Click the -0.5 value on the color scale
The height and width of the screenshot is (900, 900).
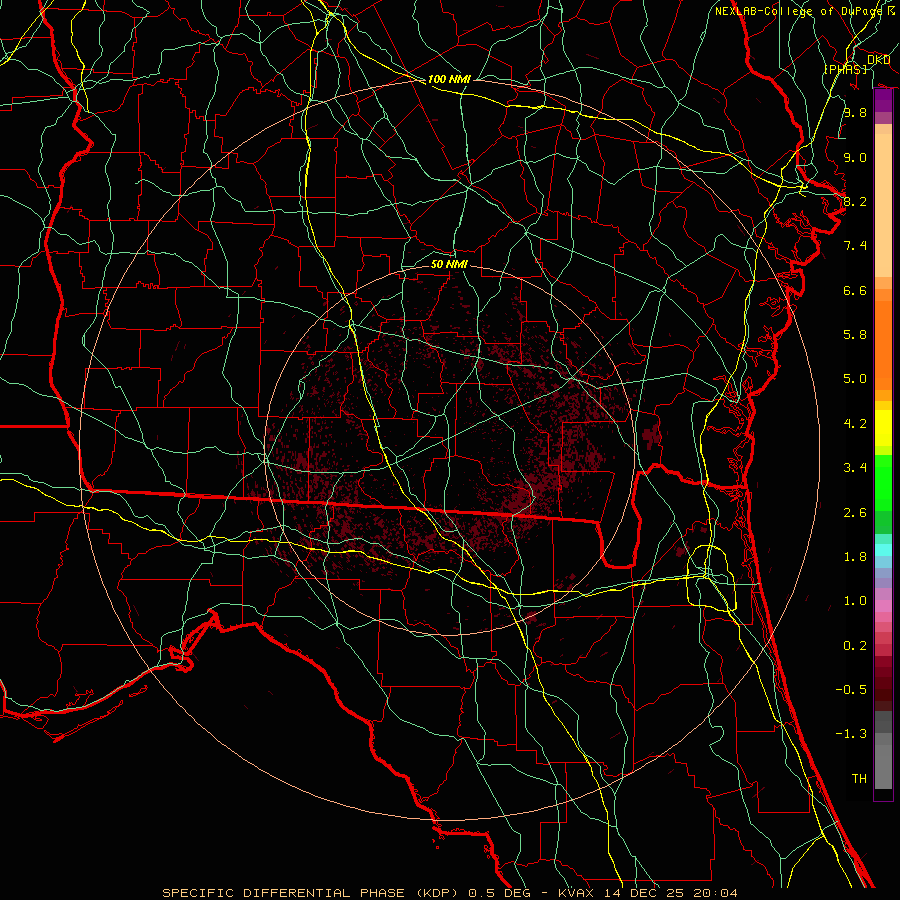(x=851, y=690)
